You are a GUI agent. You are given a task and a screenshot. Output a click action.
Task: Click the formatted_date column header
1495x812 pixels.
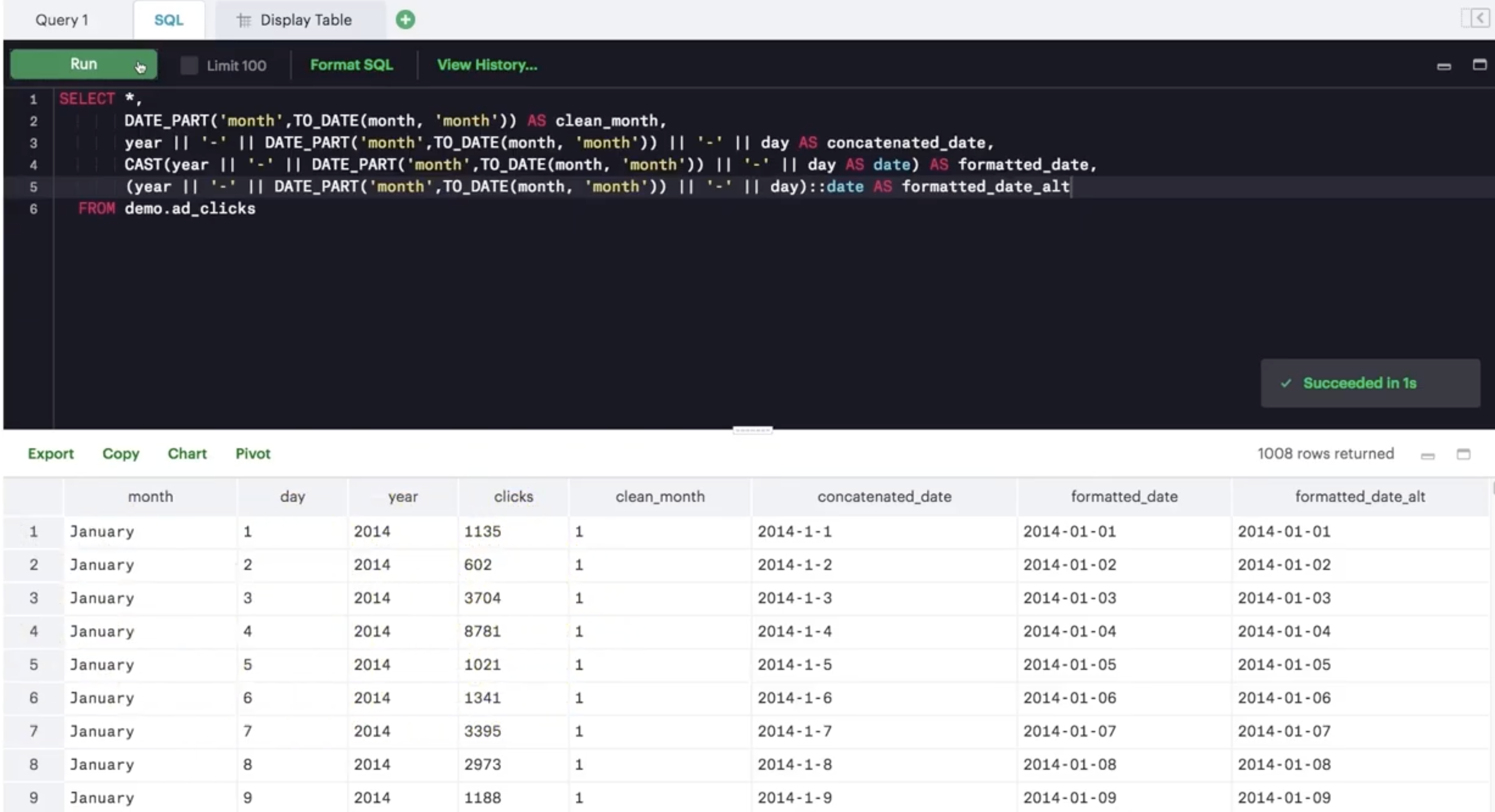point(1124,496)
